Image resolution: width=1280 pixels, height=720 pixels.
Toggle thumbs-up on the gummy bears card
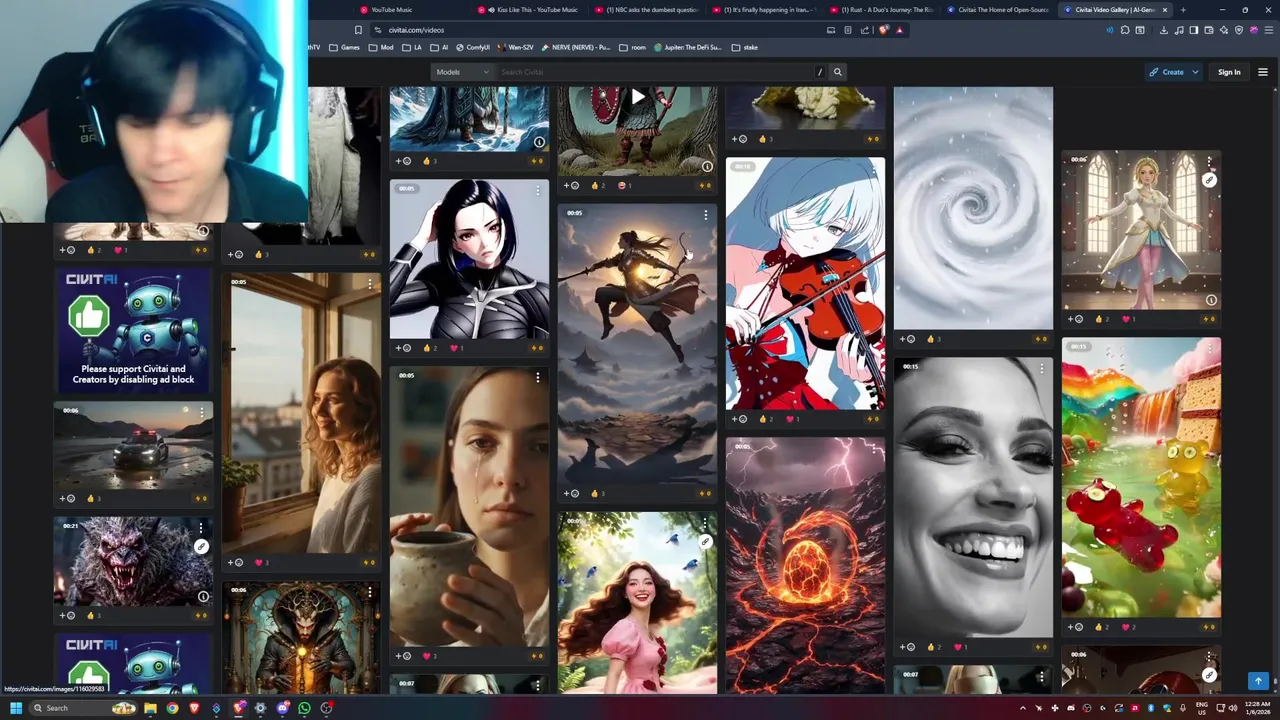pyautogui.click(x=1101, y=627)
